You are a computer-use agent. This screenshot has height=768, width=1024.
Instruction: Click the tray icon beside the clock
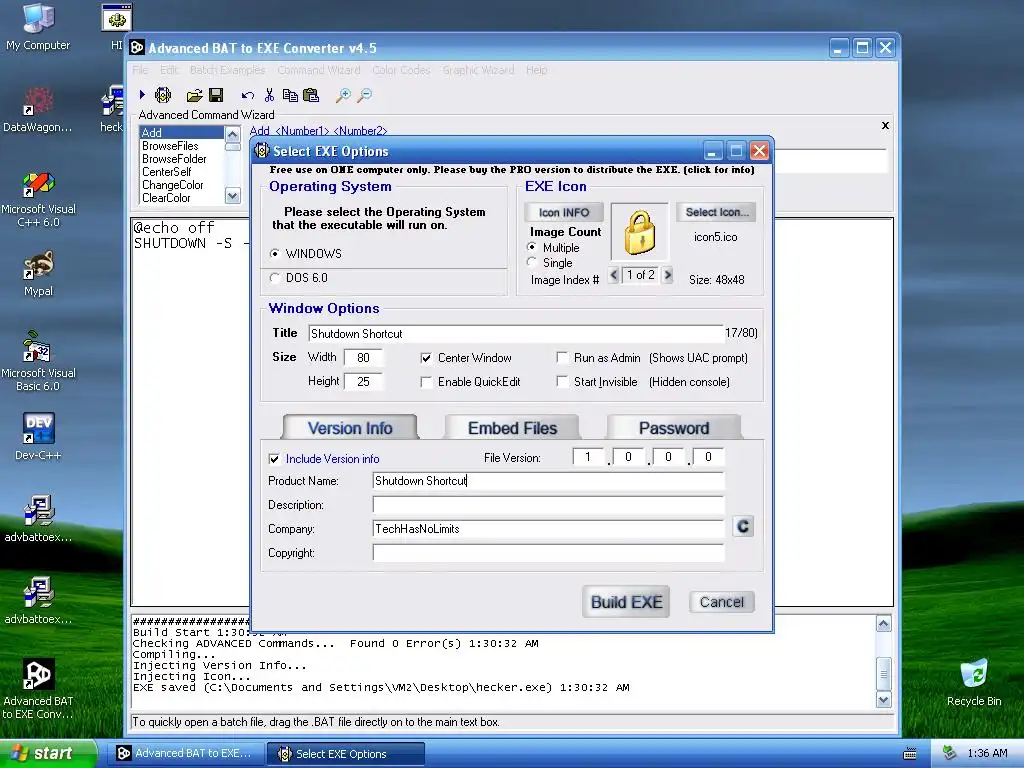[x=950, y=753]
